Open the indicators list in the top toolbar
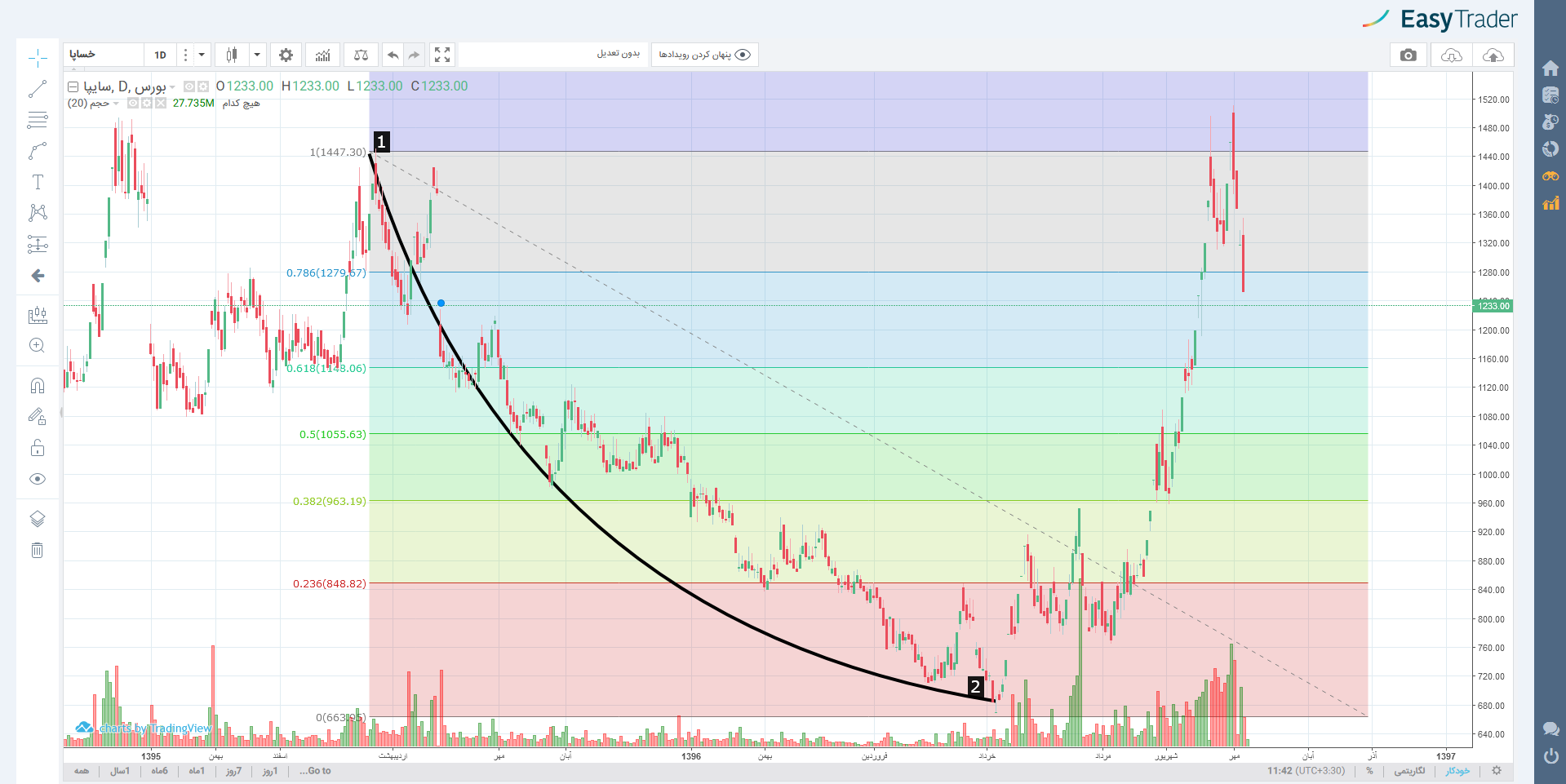This screenshot has width=1566, height=784. [323, 55]
